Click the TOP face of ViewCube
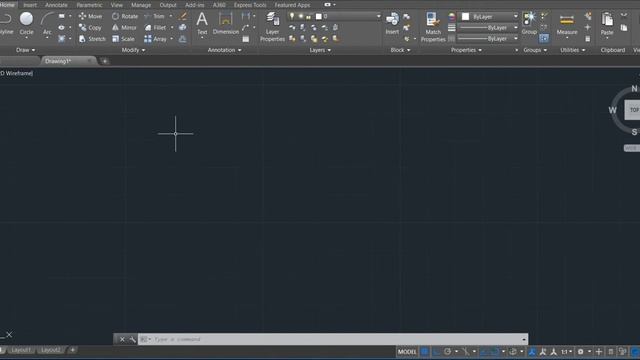Viewport: 640px width, 360px height. click(x=633, y=110)
